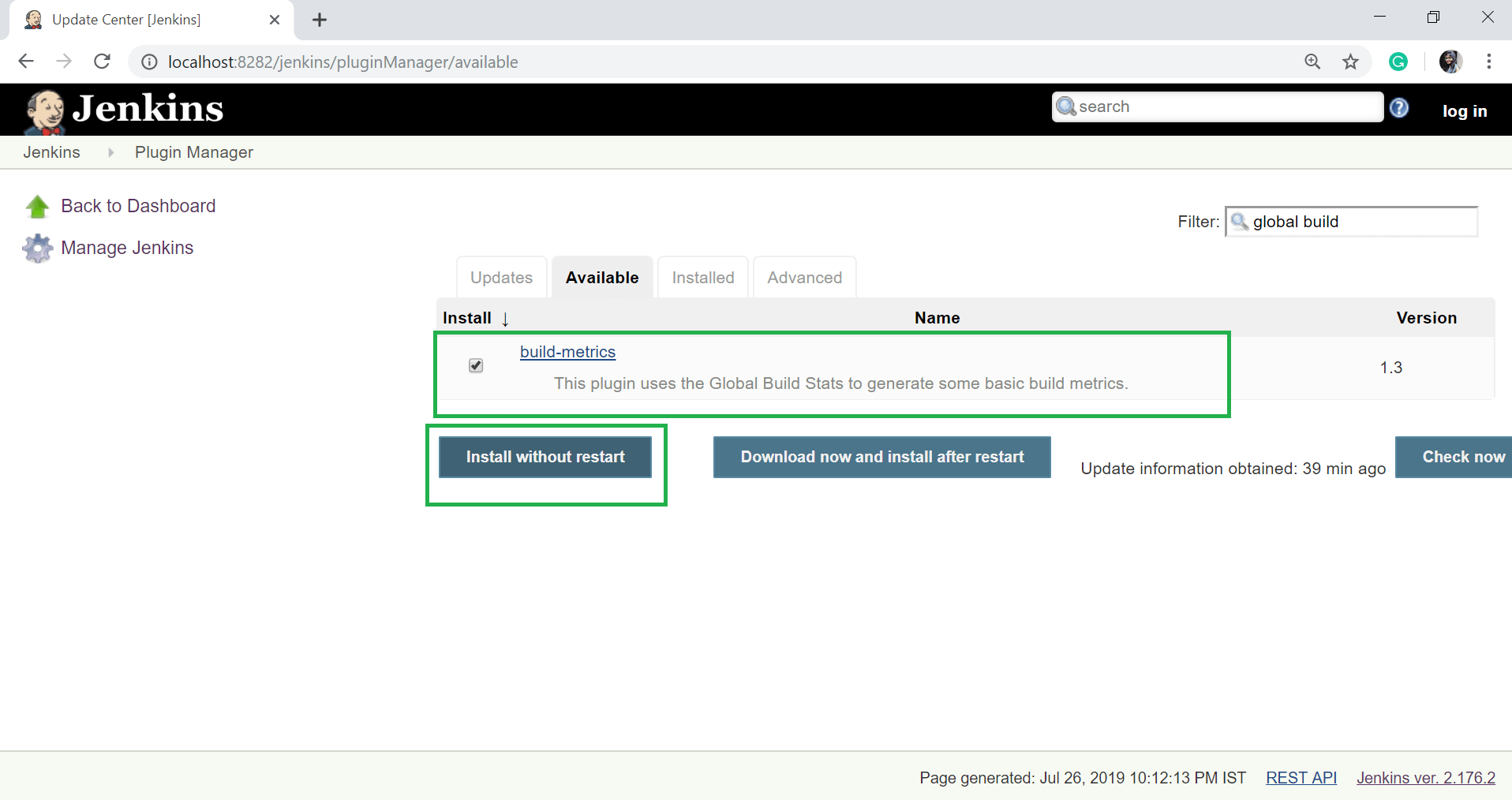Click the green up-arrow Back to Dashboard icon
This screenshot has height=800, width=1512.
(37, 207)
